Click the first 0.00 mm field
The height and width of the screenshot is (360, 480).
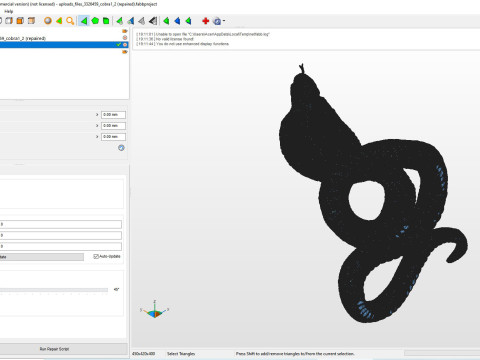coord(113,115)
